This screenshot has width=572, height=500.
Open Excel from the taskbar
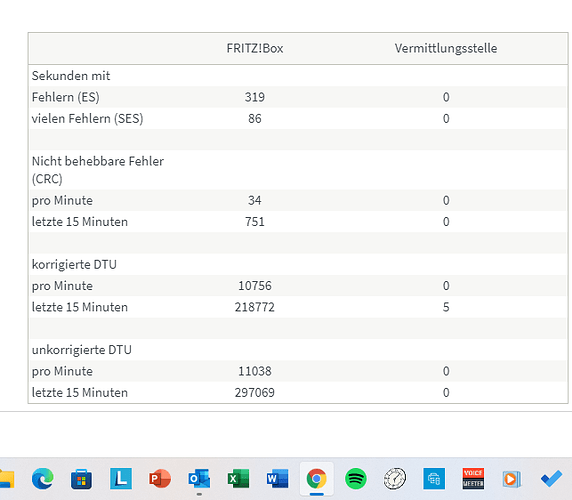238,478
